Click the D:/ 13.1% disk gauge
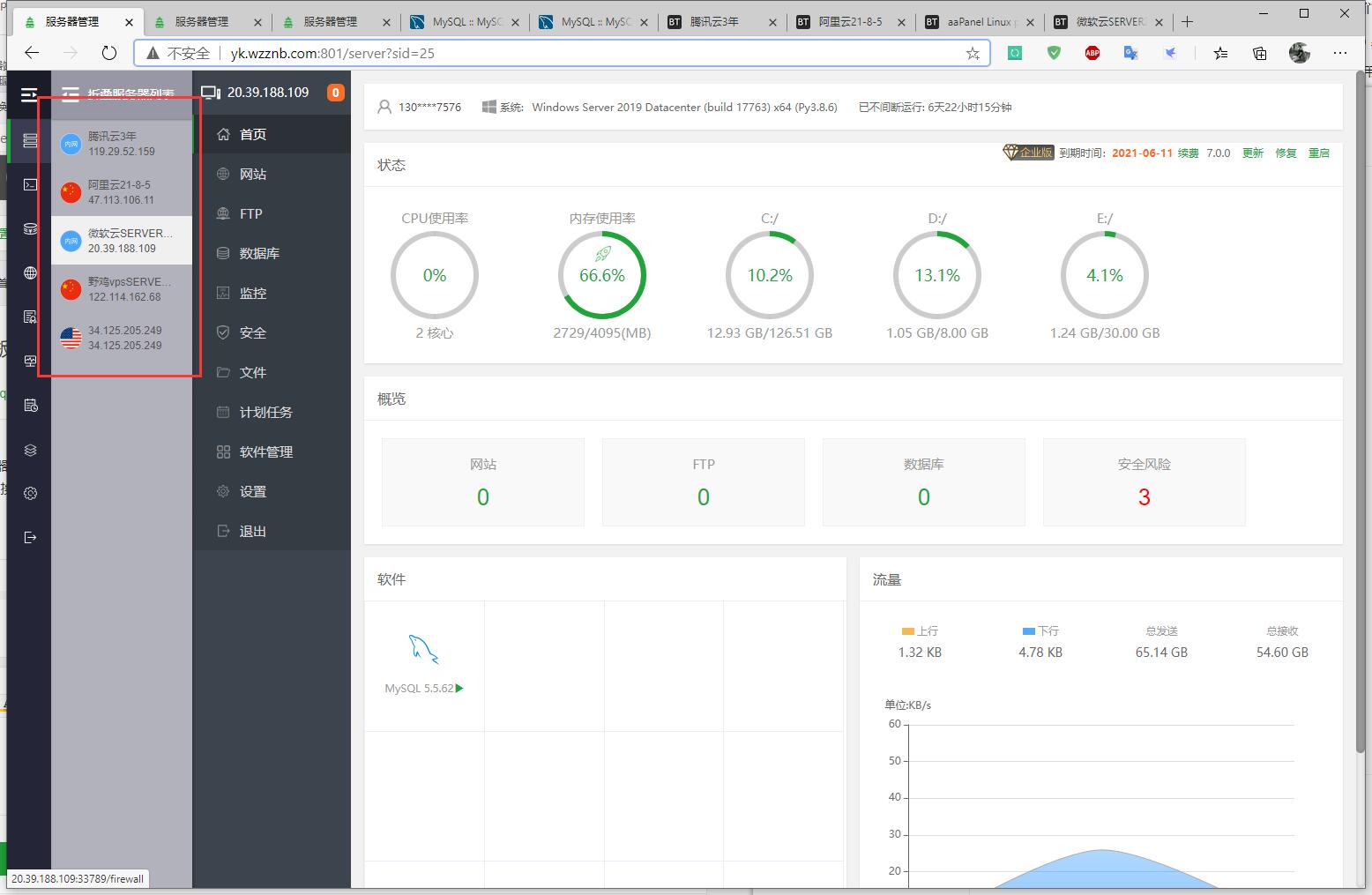This screenshot has height=895, width=1372. pos(937,275)
